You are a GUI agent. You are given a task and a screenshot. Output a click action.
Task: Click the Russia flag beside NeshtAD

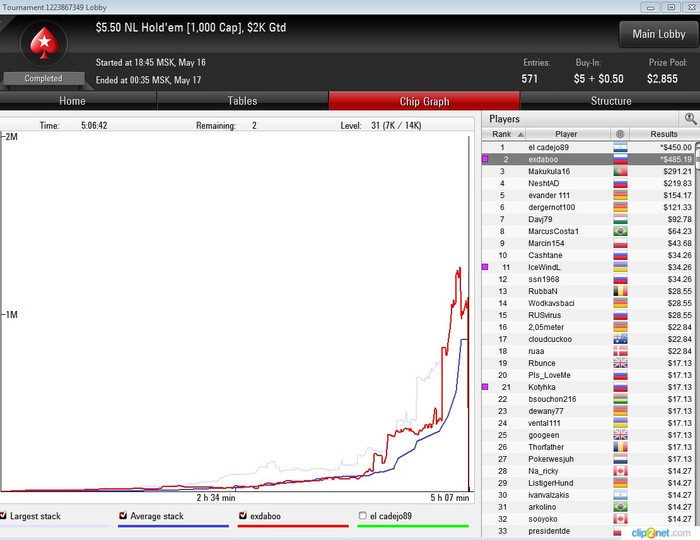coord(621,183)
